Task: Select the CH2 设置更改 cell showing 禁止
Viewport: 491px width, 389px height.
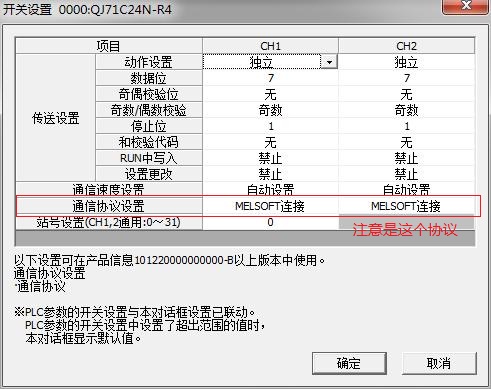Action: (x=406, y=174)
